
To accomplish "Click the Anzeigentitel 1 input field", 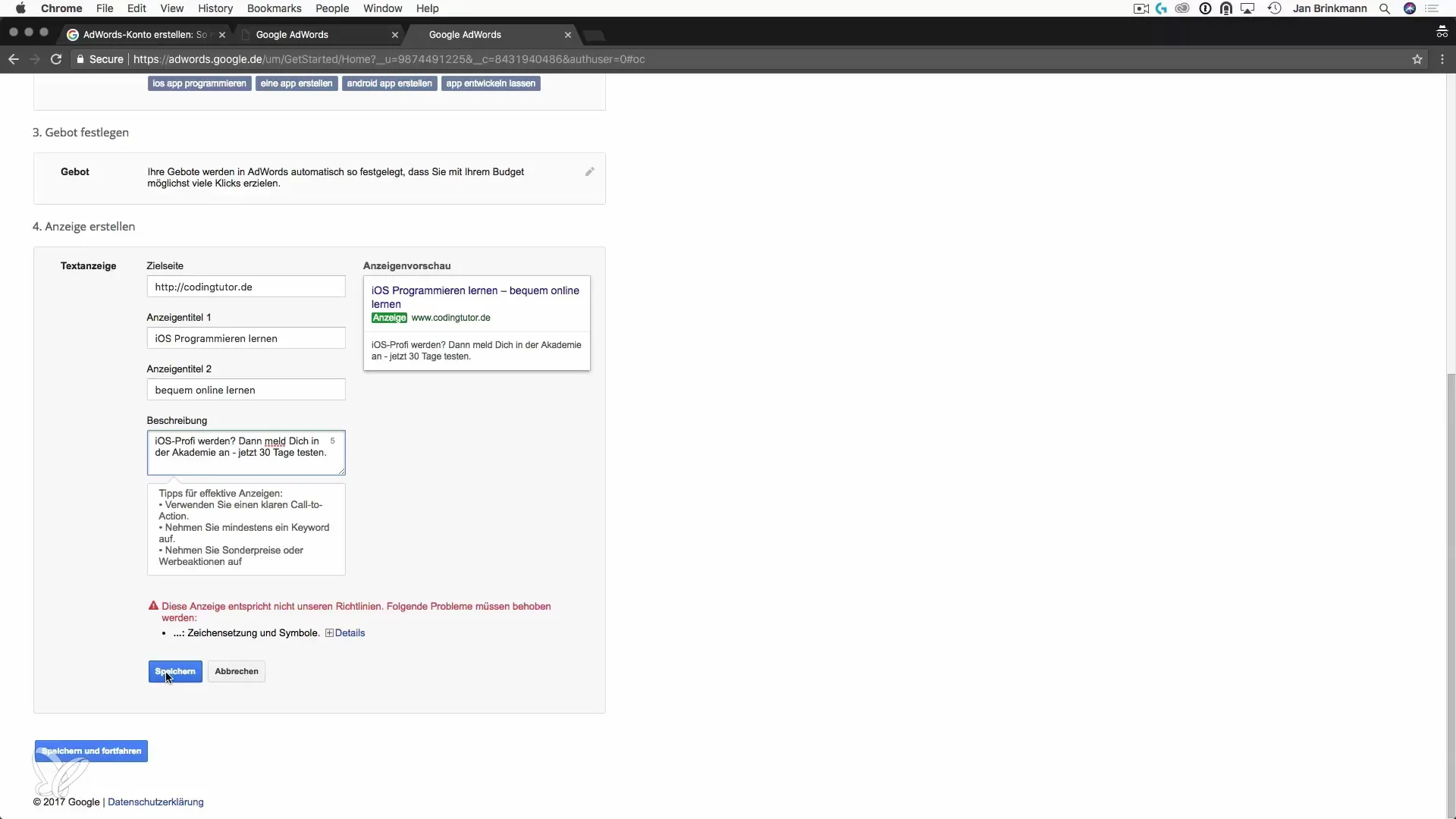I will (246, 338).
